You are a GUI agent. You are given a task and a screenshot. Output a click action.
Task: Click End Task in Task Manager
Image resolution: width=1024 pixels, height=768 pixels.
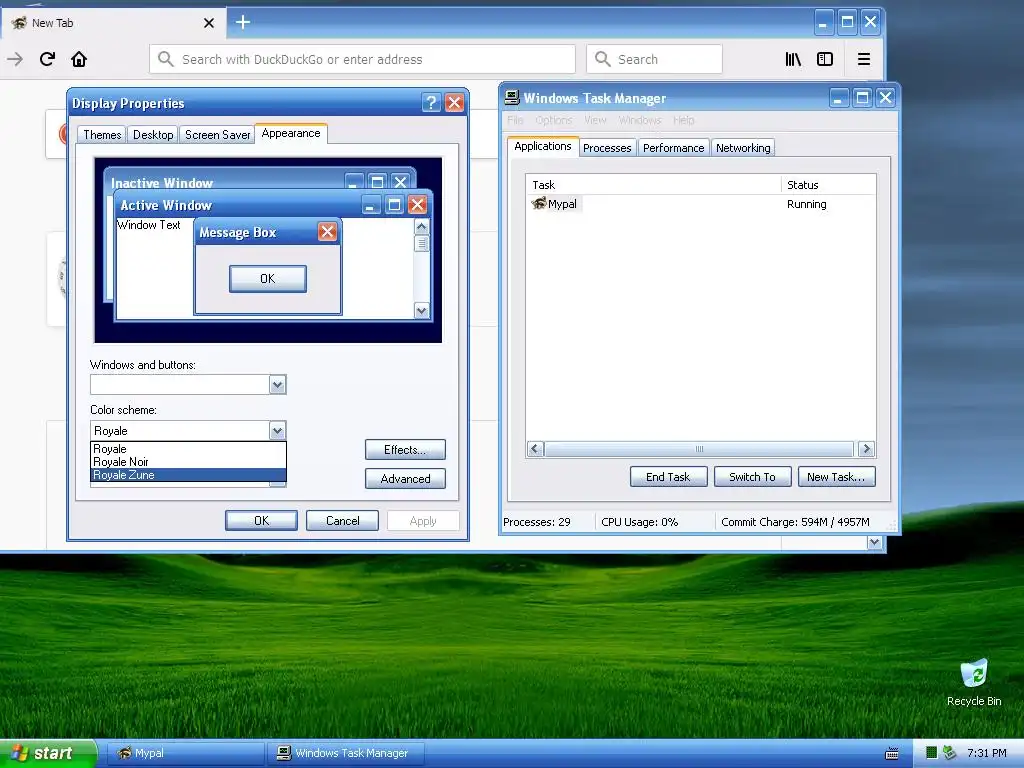coord(668,477)
